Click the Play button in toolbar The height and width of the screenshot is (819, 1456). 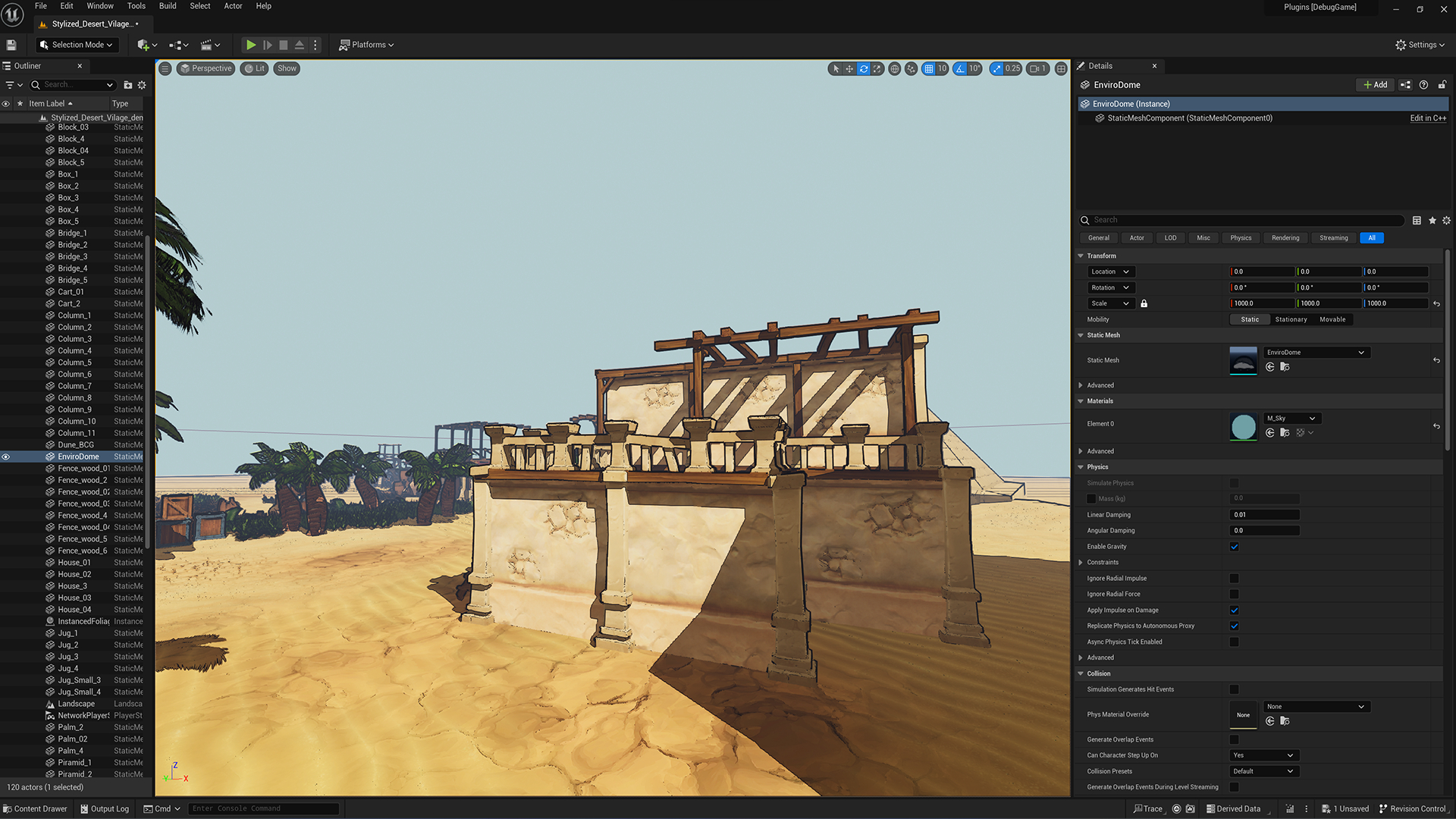click(x=251, y=45)
